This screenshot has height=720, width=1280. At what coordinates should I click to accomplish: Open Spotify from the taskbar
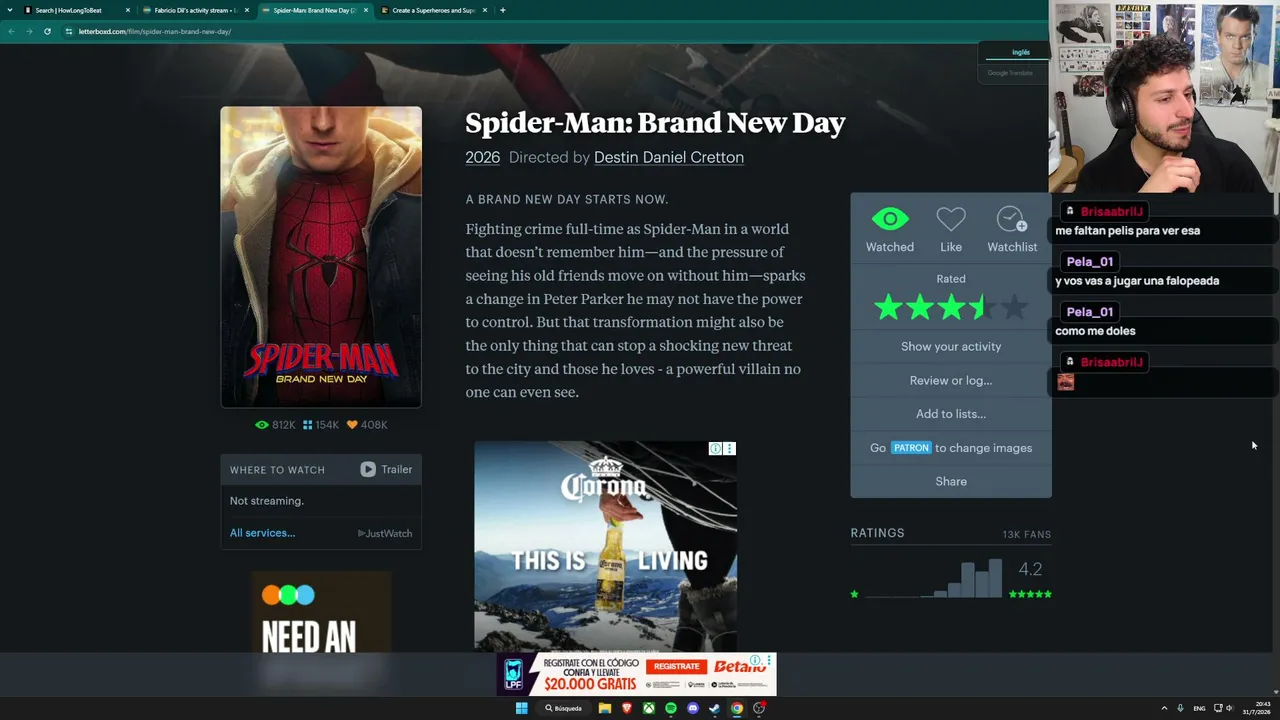(x=671, y=708)
